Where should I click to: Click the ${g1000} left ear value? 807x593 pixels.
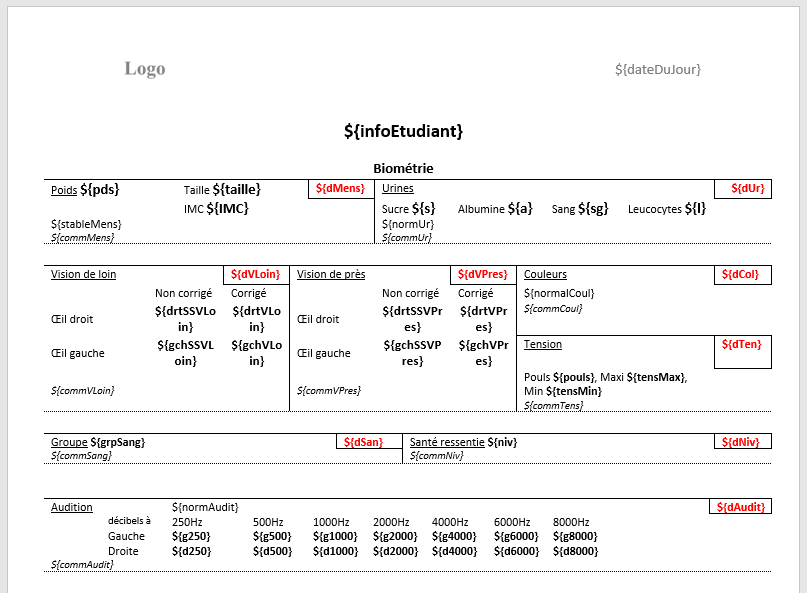pos(335,537)
